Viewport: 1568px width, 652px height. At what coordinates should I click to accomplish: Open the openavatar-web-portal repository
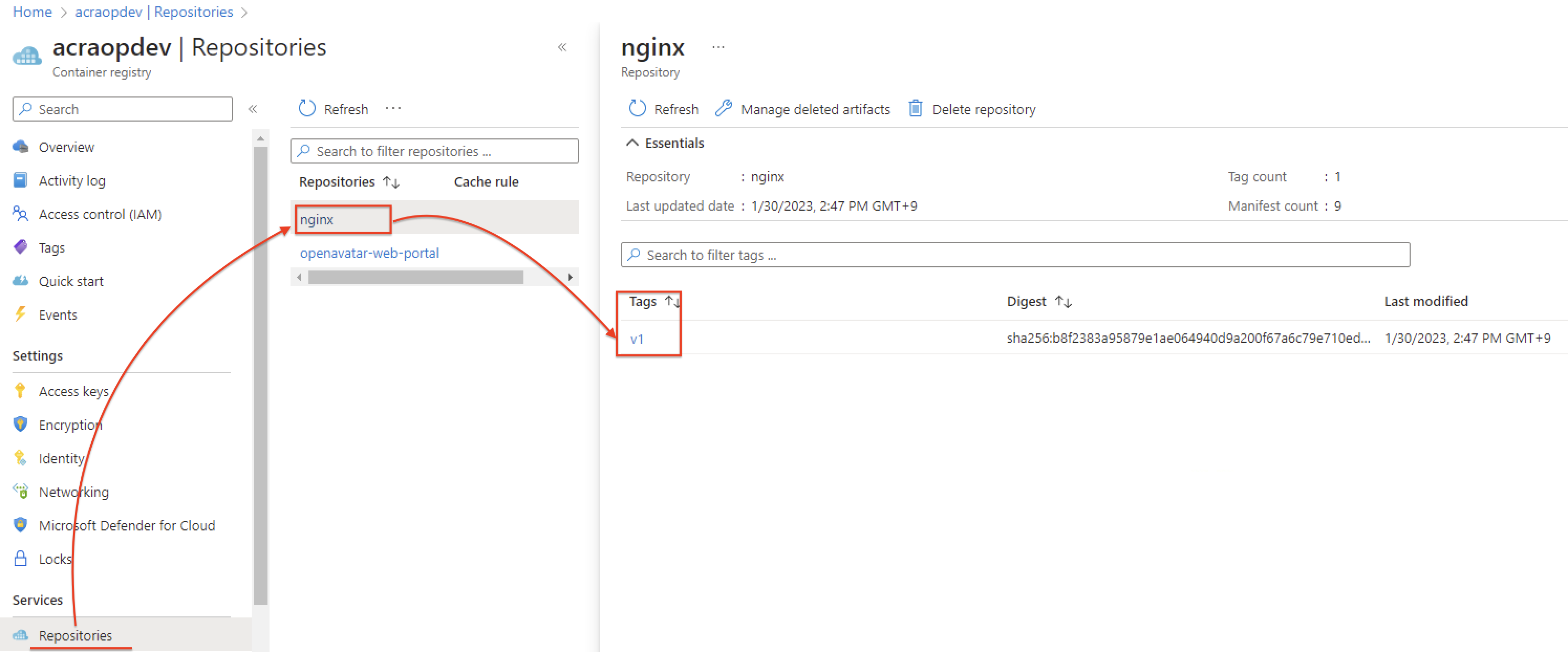370,253
